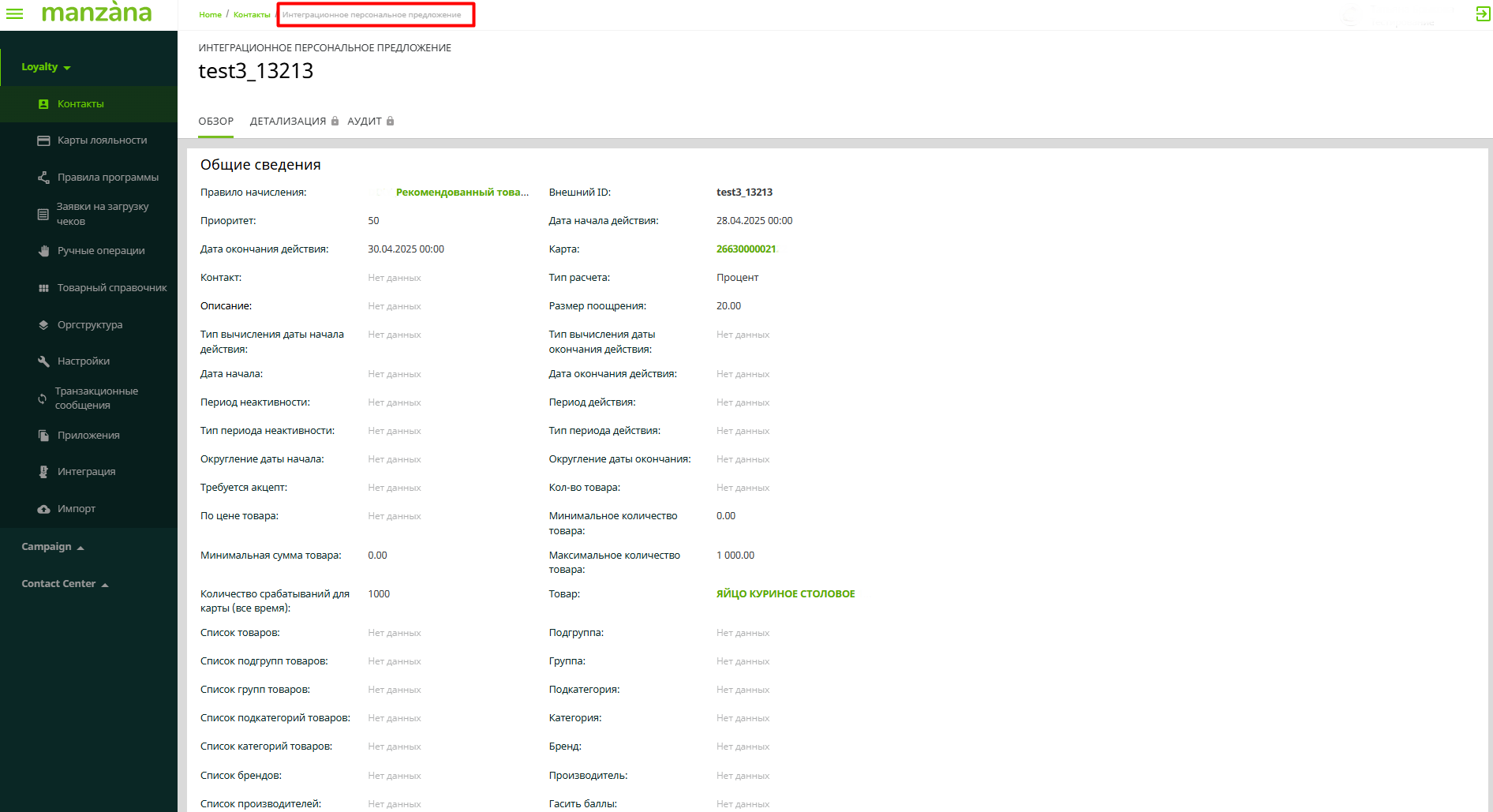Click the Настройки wrench icon
The image size is (1493, 812).
(x=43, y=361)
